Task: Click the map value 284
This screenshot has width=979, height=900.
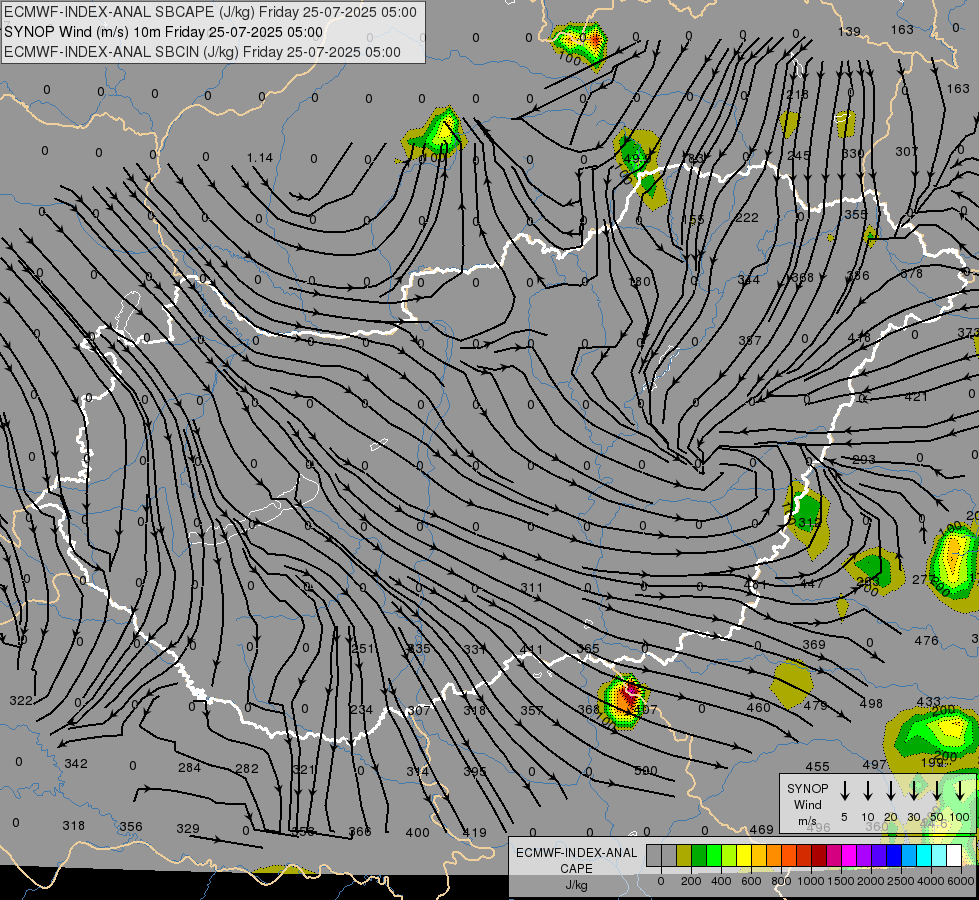Action: coord(189,768)
